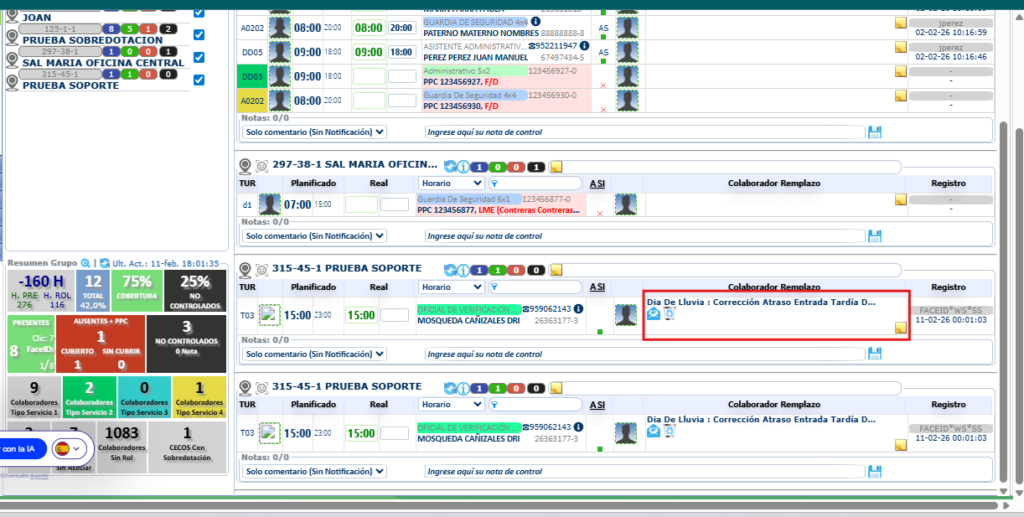Toggle the SAL MARIA OFICINA CENTRAL checkbox
The width and height of the screenshot is (1024, 517).
click(198, 57)
